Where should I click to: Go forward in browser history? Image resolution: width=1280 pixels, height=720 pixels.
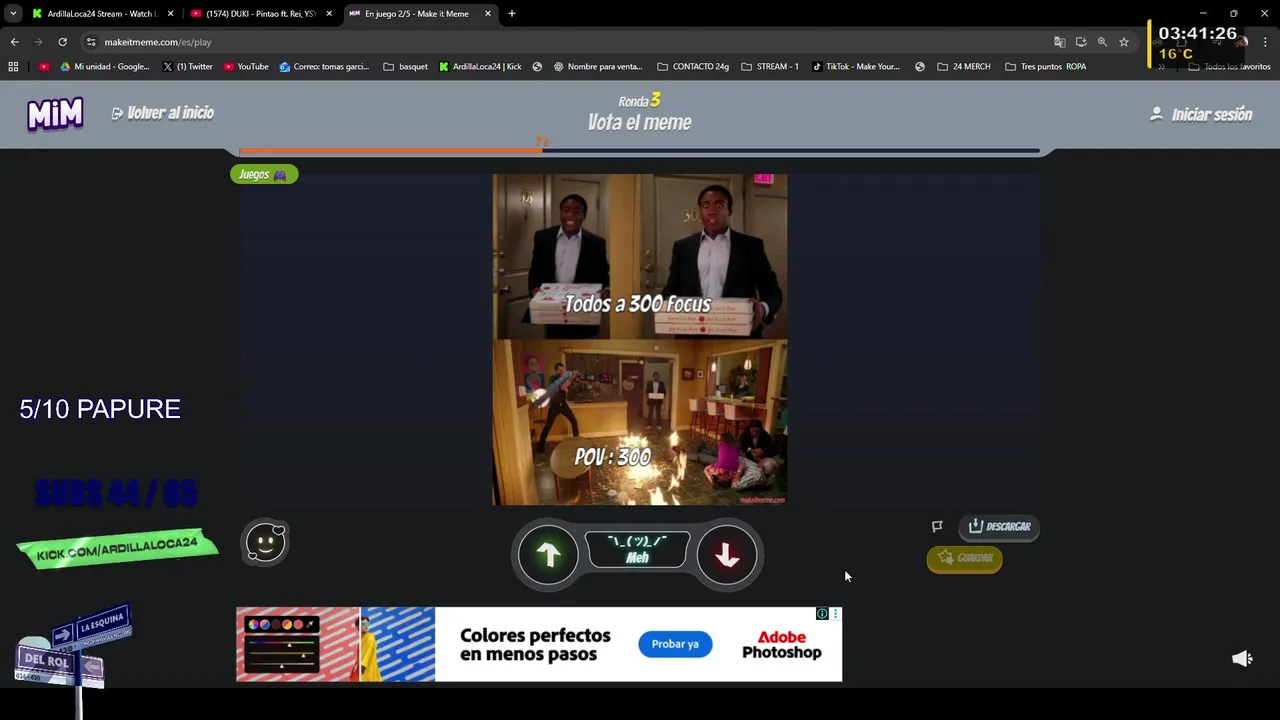[x=38, y=42]
